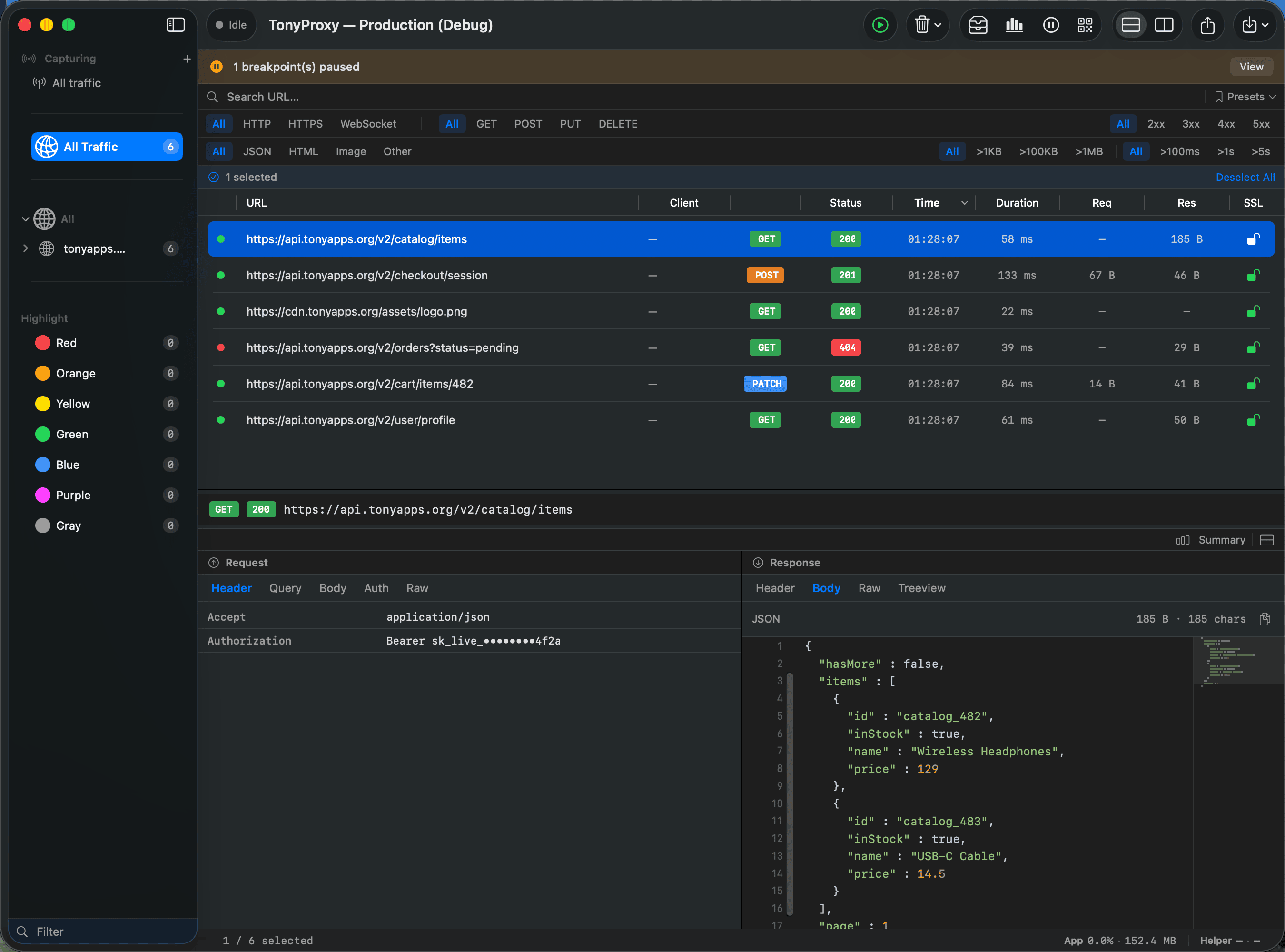Click the View button in breakpoint banner
1285x952 pixels.
pyautogui.click(x=1251, y=67)
